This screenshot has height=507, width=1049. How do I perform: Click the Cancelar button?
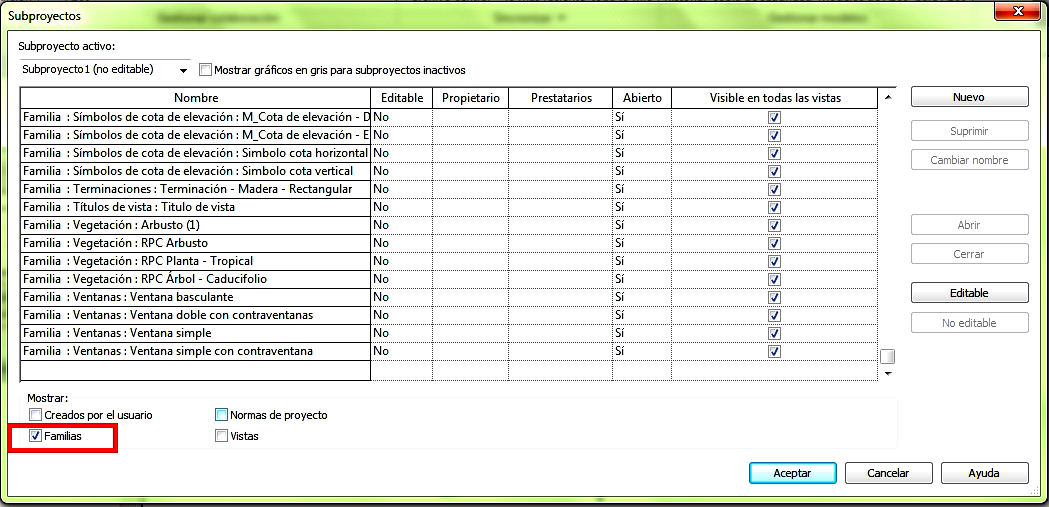point(888,473)
